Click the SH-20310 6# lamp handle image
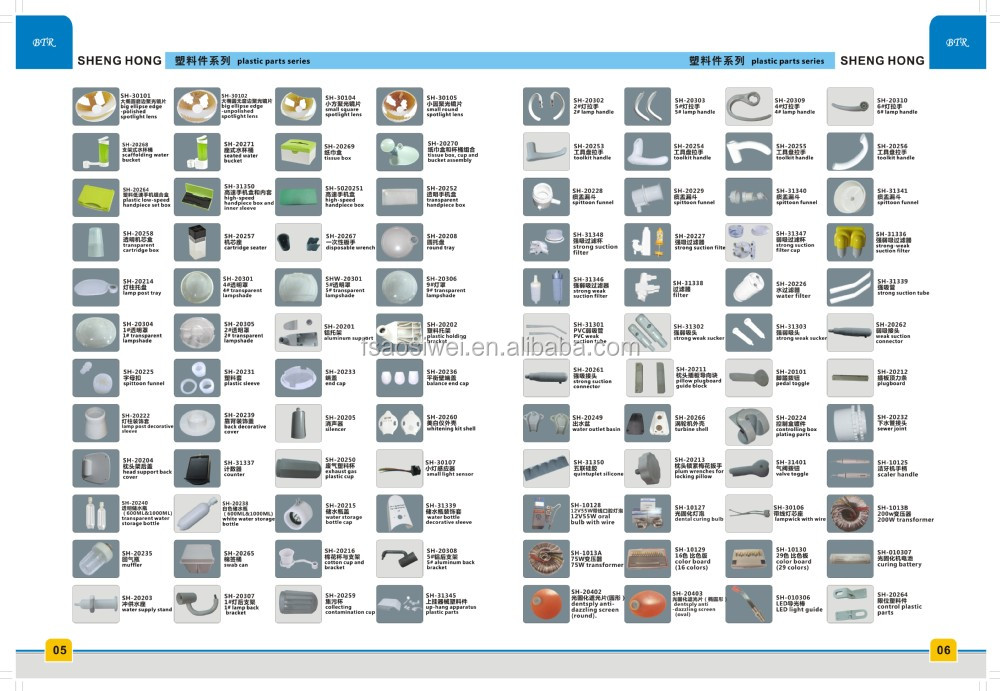 click(850, 106)
